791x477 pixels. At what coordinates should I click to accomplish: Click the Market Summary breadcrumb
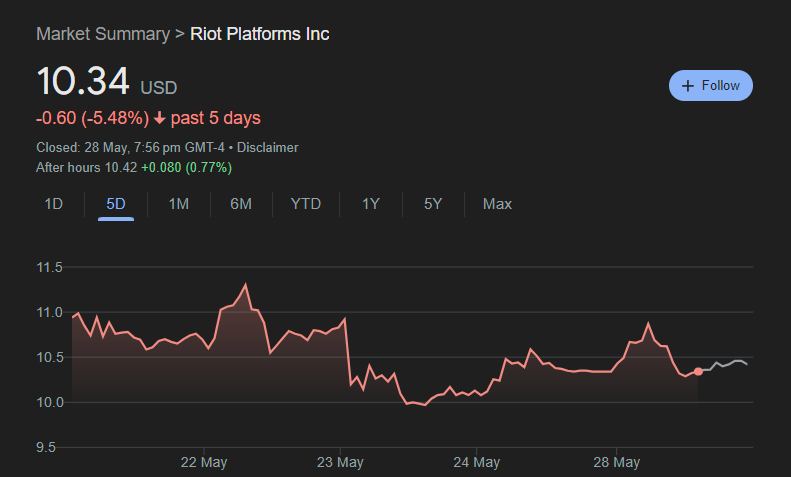click(x=102, y=34)
